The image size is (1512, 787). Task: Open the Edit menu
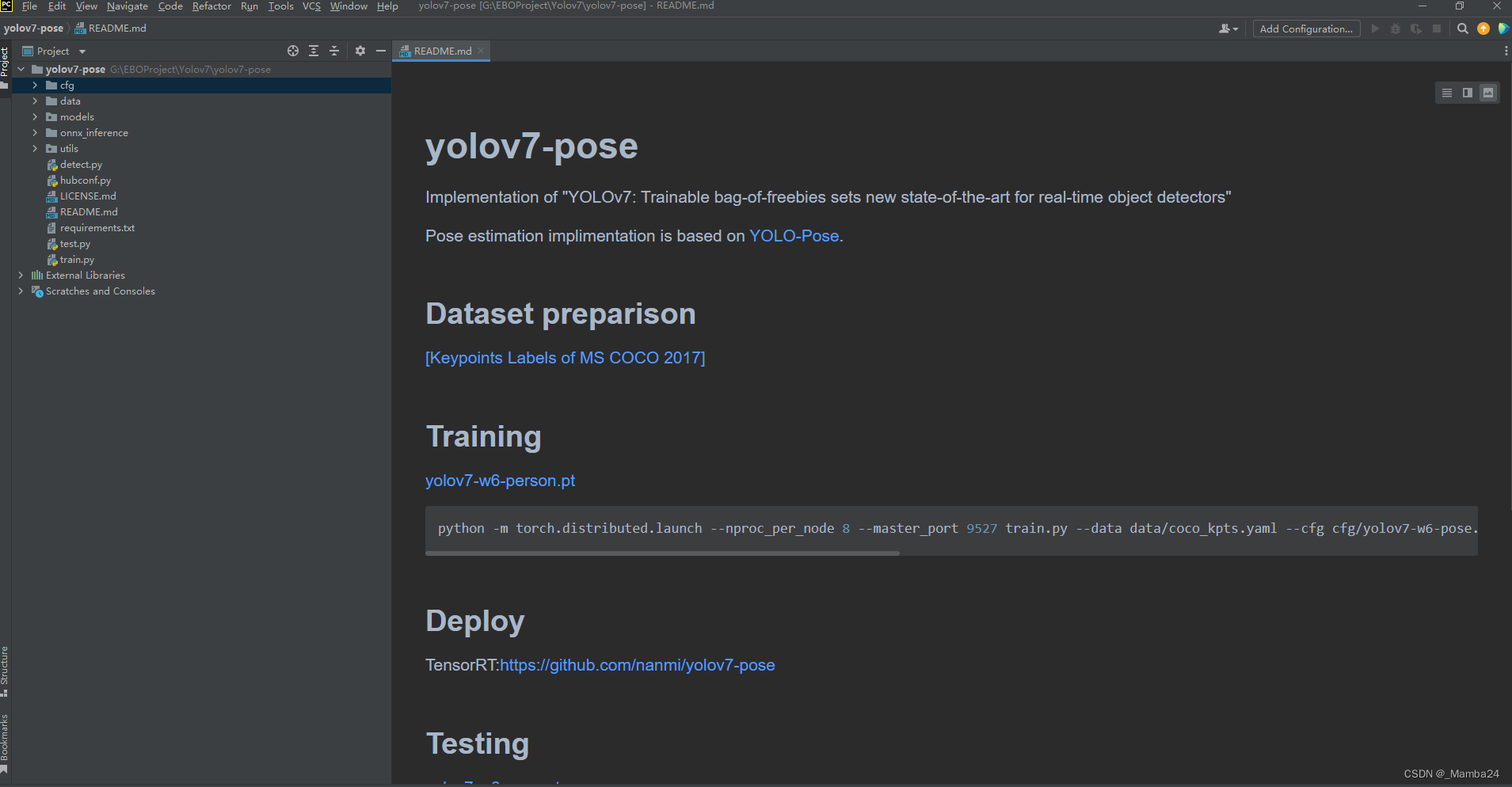tap(57, 6)
